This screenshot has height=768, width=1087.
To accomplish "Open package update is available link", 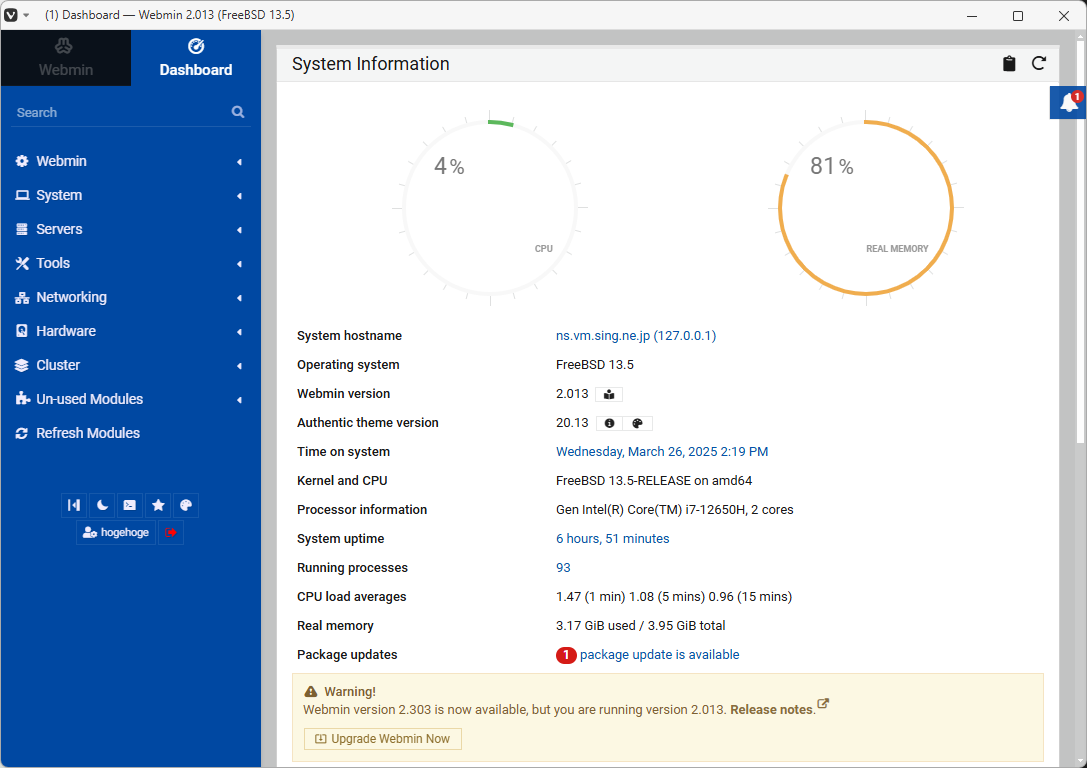I will pyautogui.click(x=659, y=655).
